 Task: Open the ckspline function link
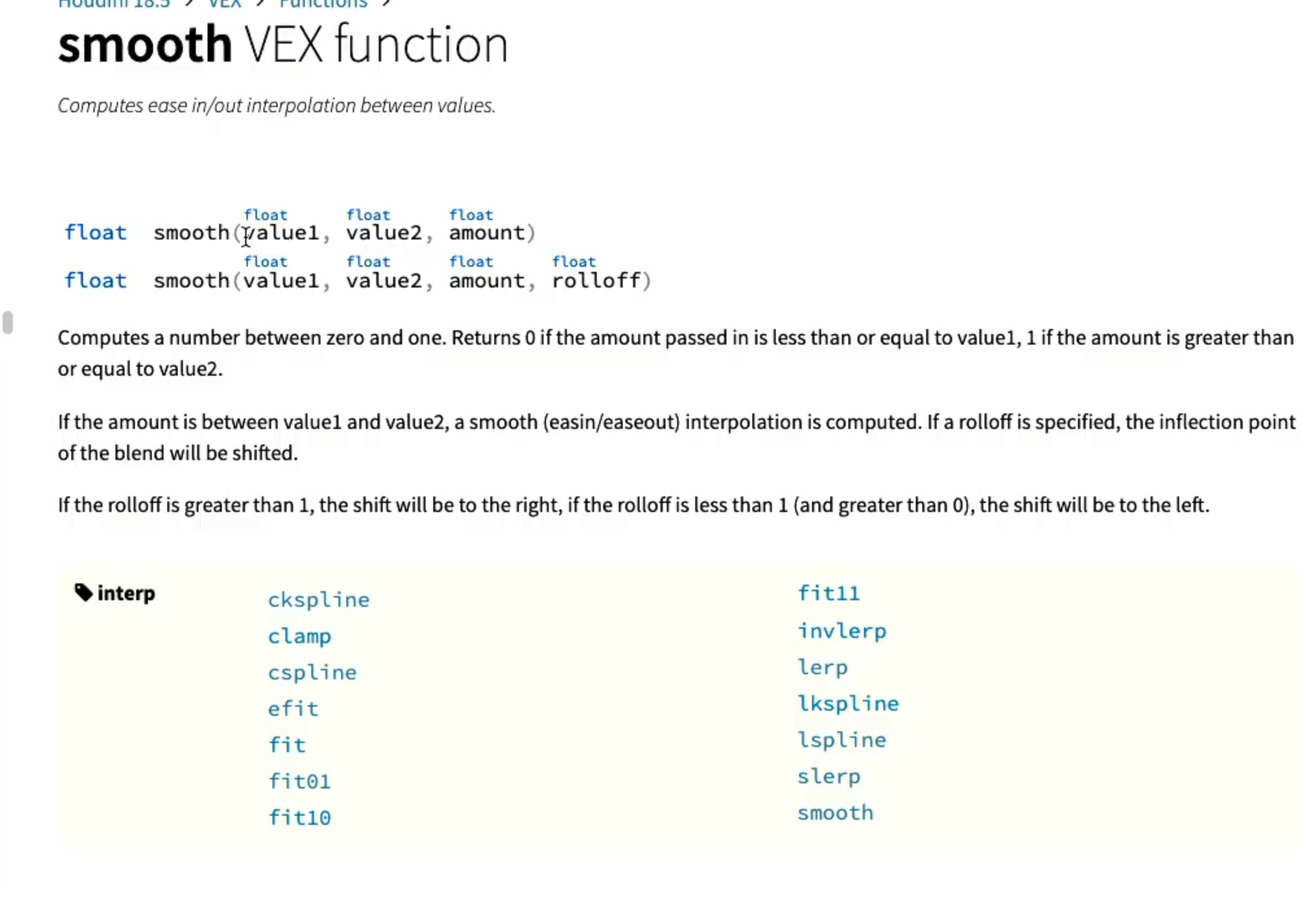318,600
